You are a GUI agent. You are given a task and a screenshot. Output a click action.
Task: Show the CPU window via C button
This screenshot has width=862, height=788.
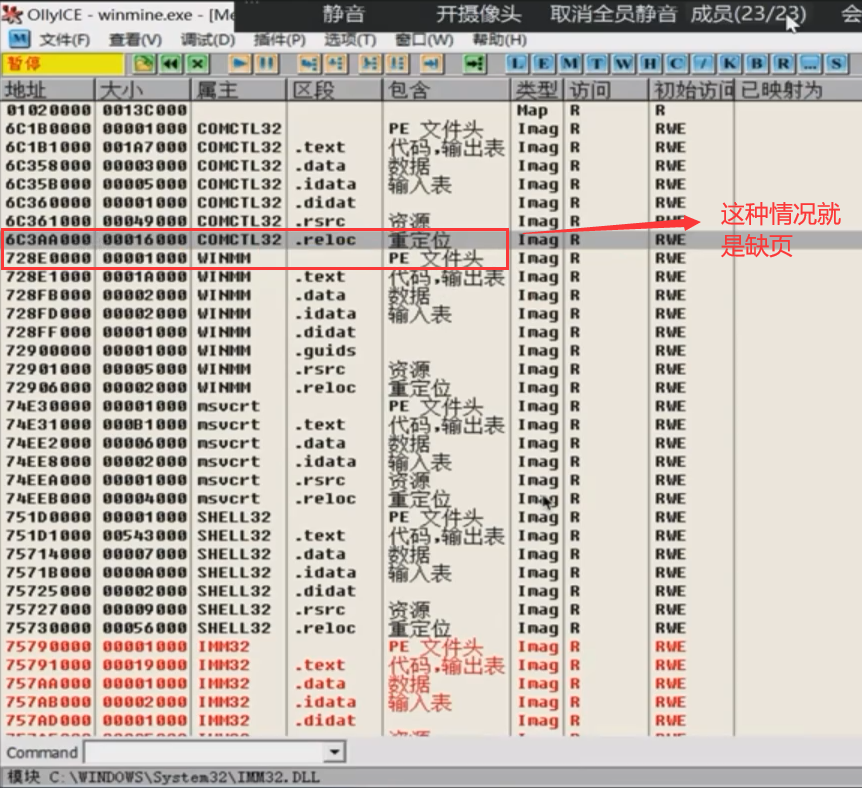[x=677, y=64]
